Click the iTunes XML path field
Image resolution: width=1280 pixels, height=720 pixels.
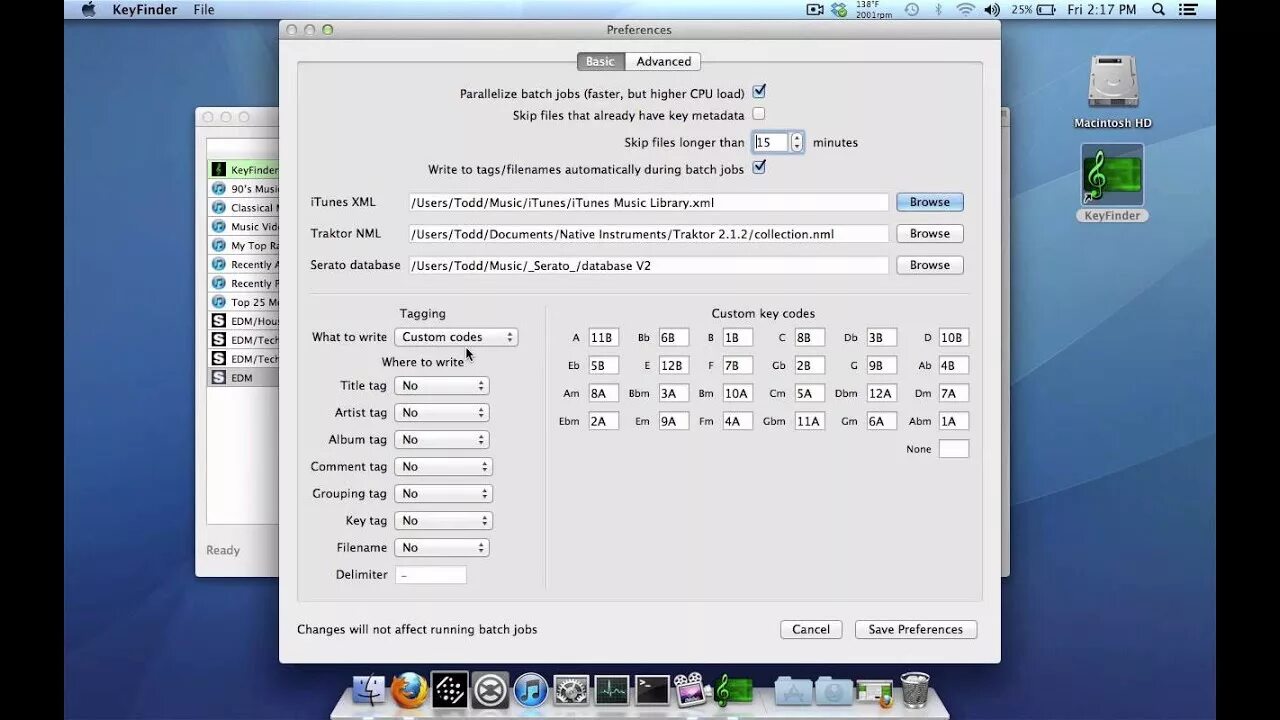click(x=648, y=202)
